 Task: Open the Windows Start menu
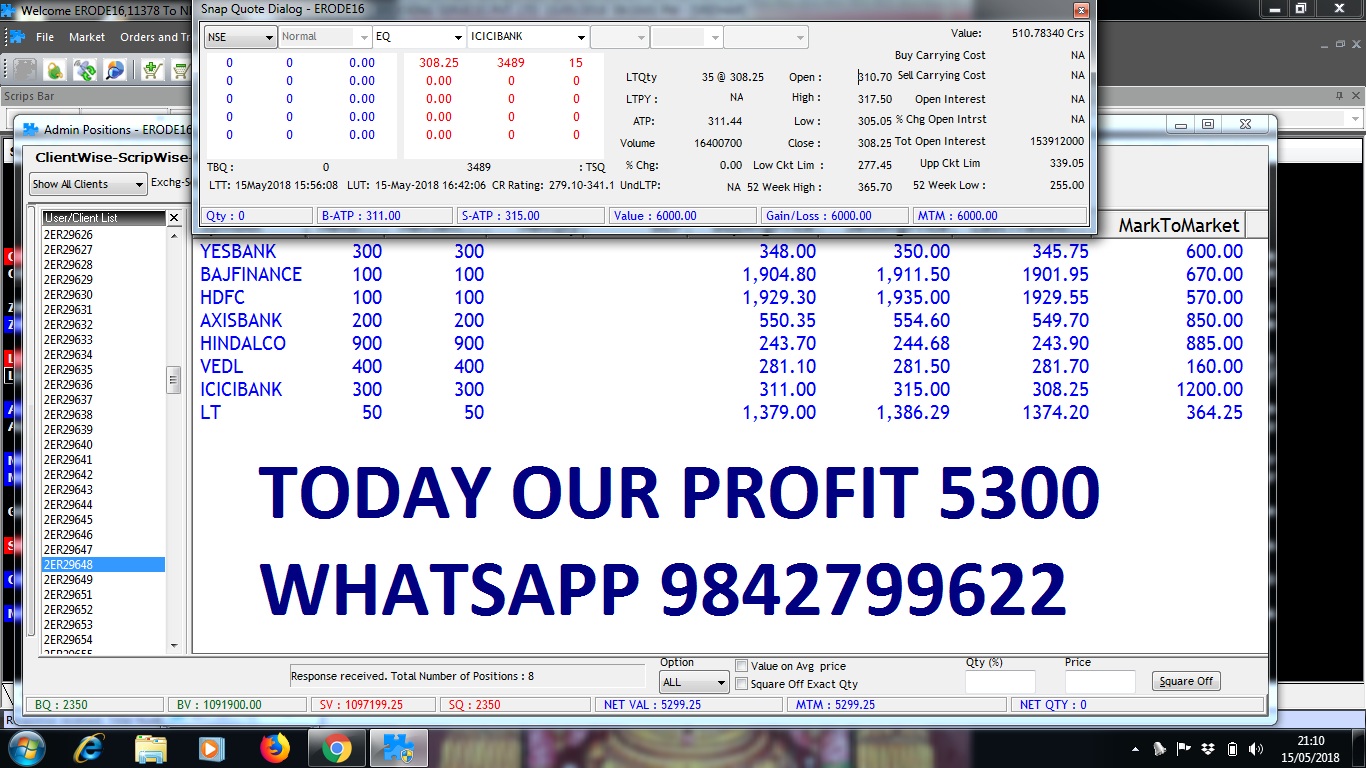coord(25,747)
